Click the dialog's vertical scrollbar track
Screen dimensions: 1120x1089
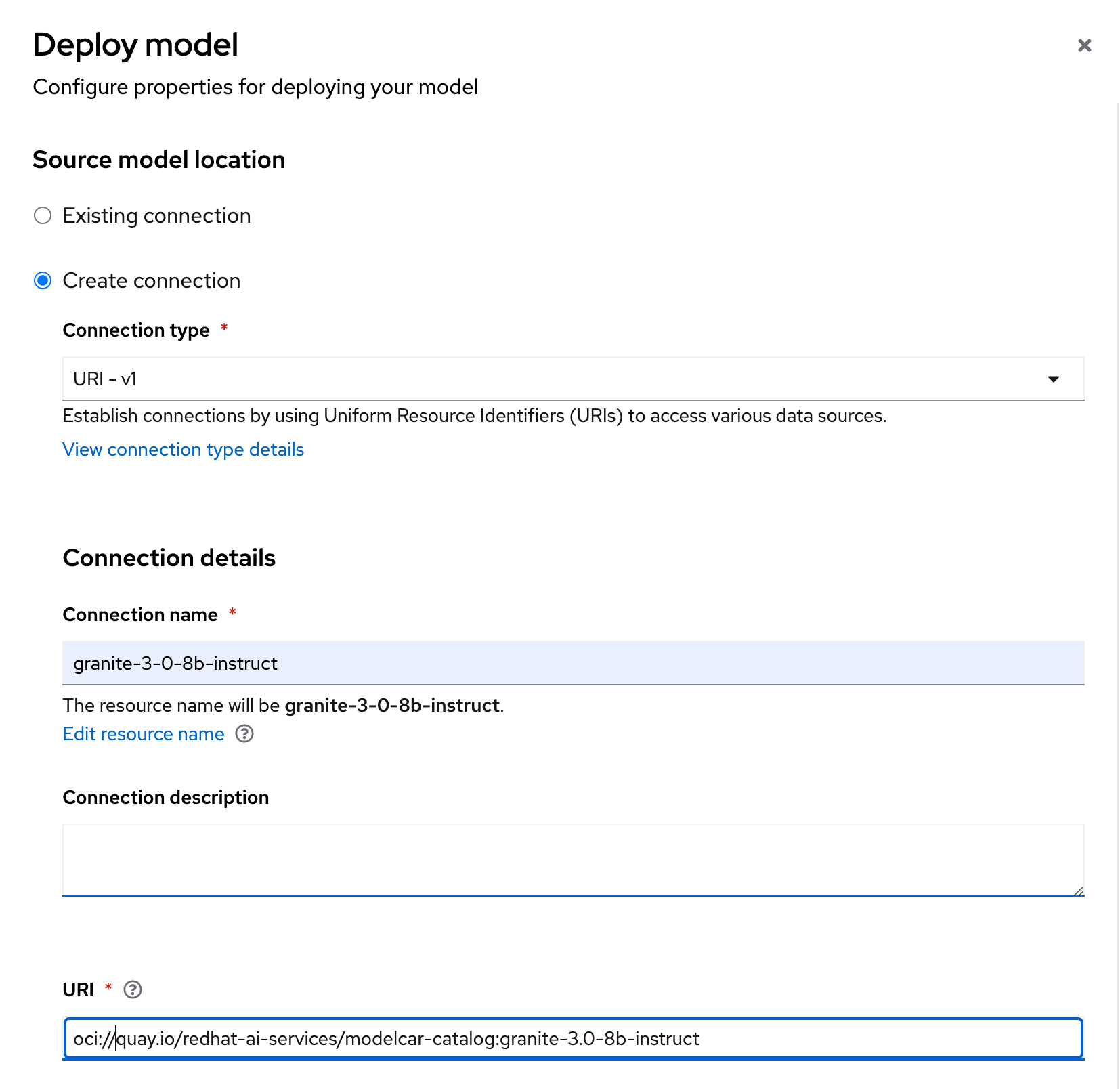click(x=1118, y=596)
